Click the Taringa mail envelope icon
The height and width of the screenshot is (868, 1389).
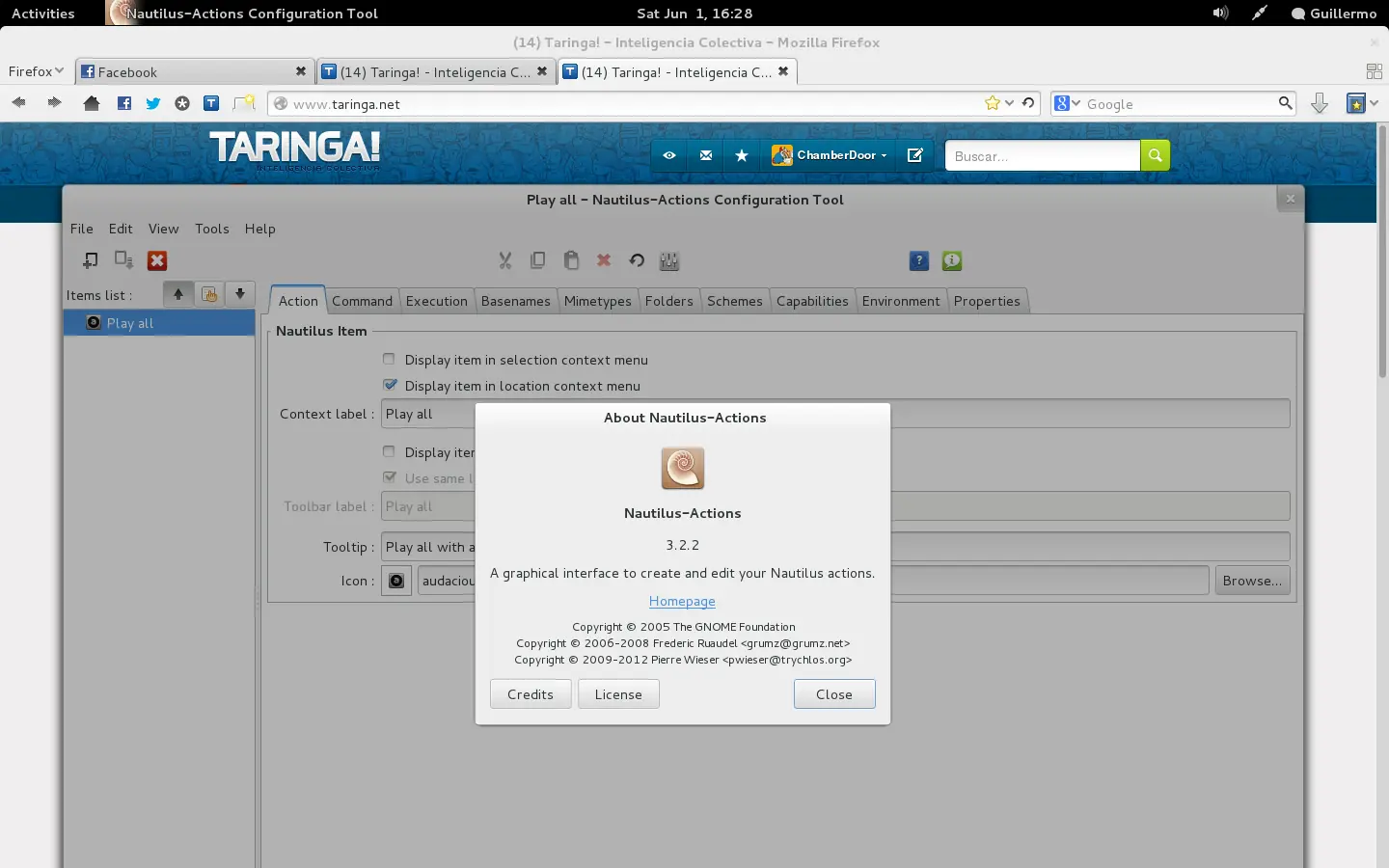click(706, 155)
